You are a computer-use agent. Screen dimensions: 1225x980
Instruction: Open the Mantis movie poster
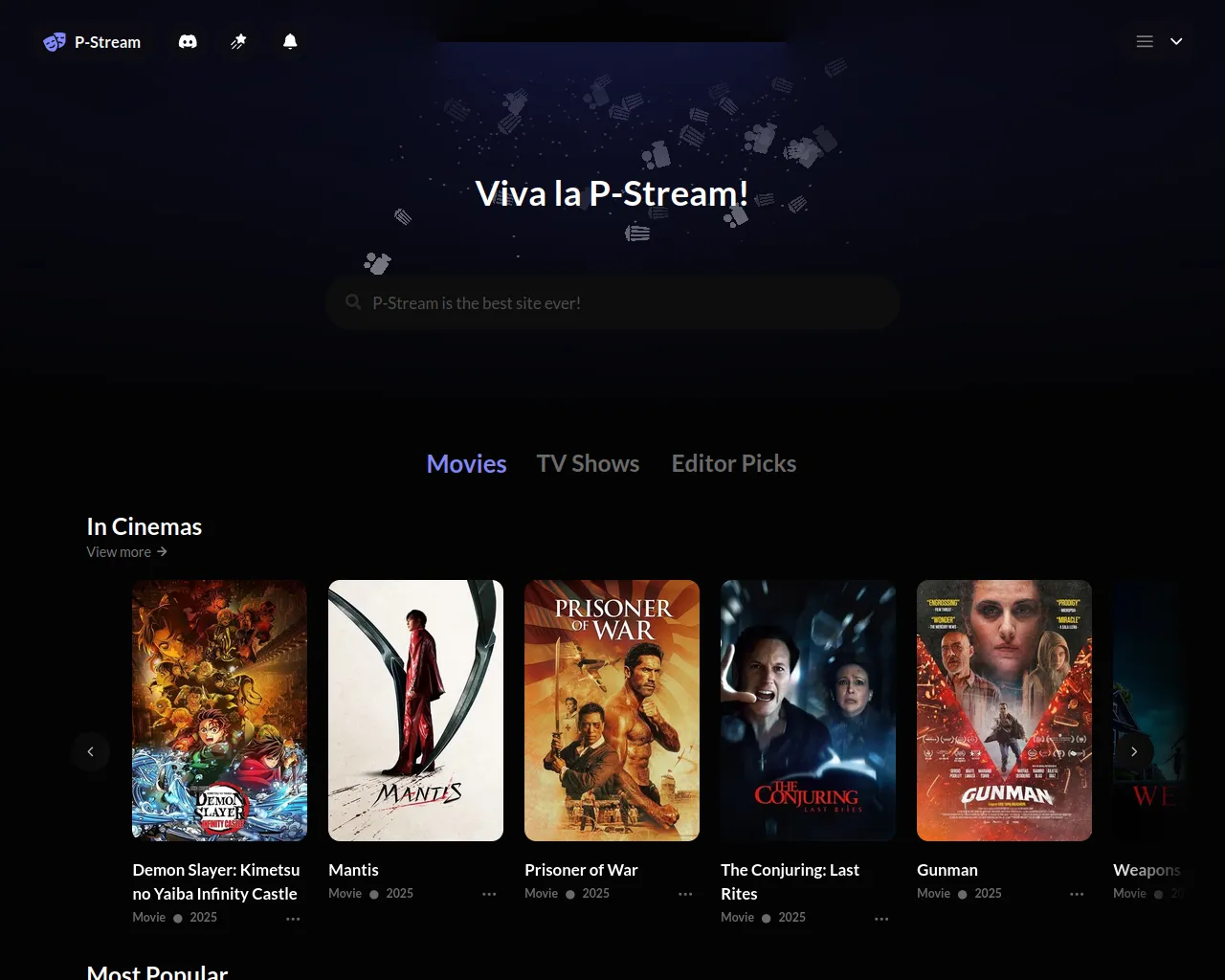415,710
